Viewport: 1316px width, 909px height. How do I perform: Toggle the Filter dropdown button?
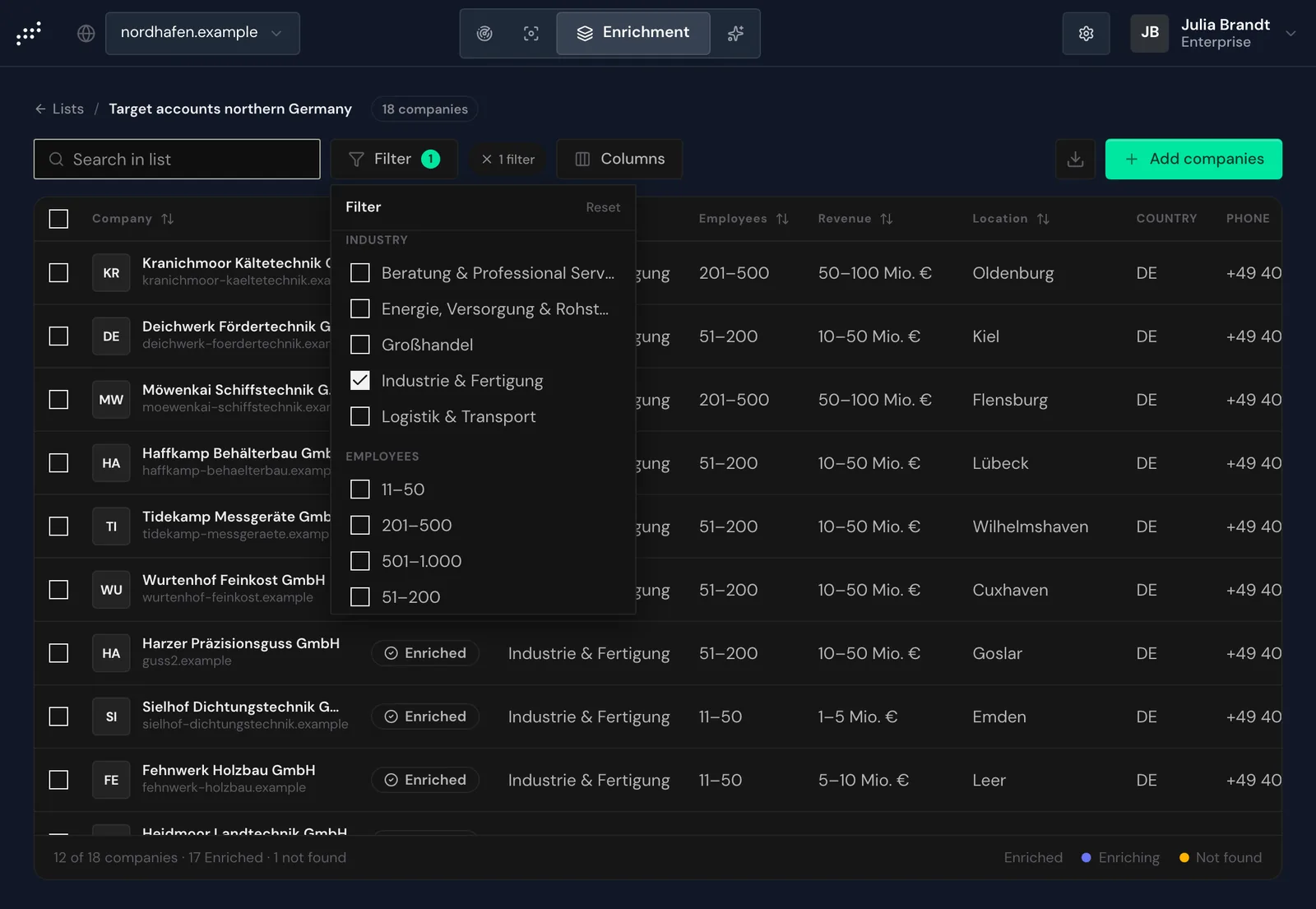coord(393,159)
